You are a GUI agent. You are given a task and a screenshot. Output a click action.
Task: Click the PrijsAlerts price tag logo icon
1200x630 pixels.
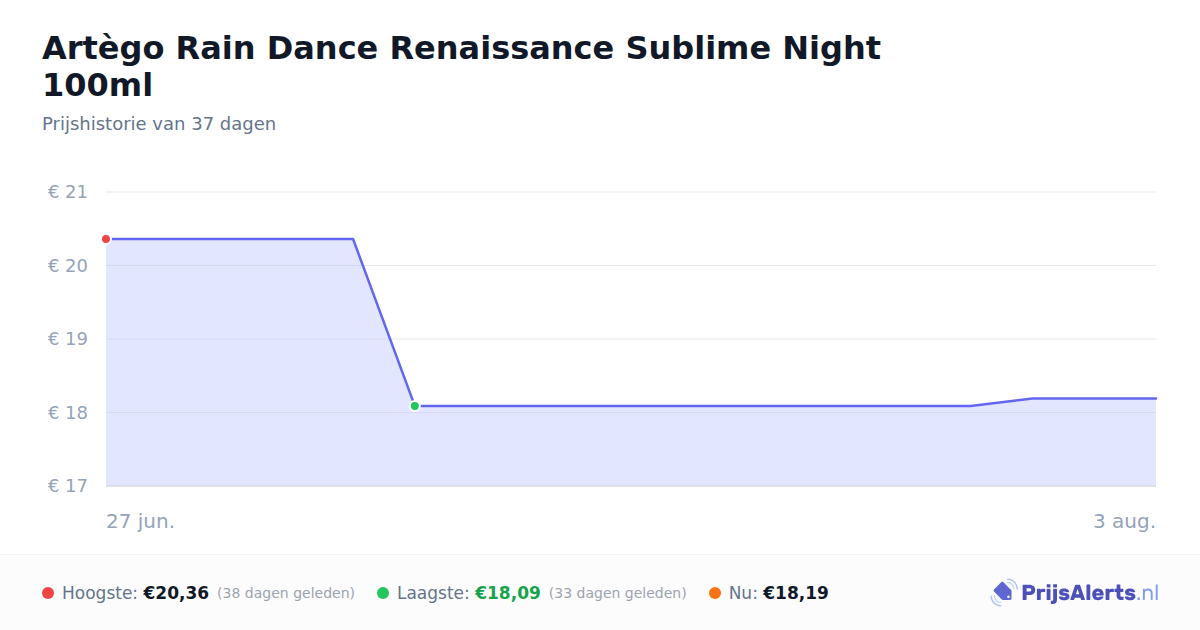click(x=1003, y=593)
